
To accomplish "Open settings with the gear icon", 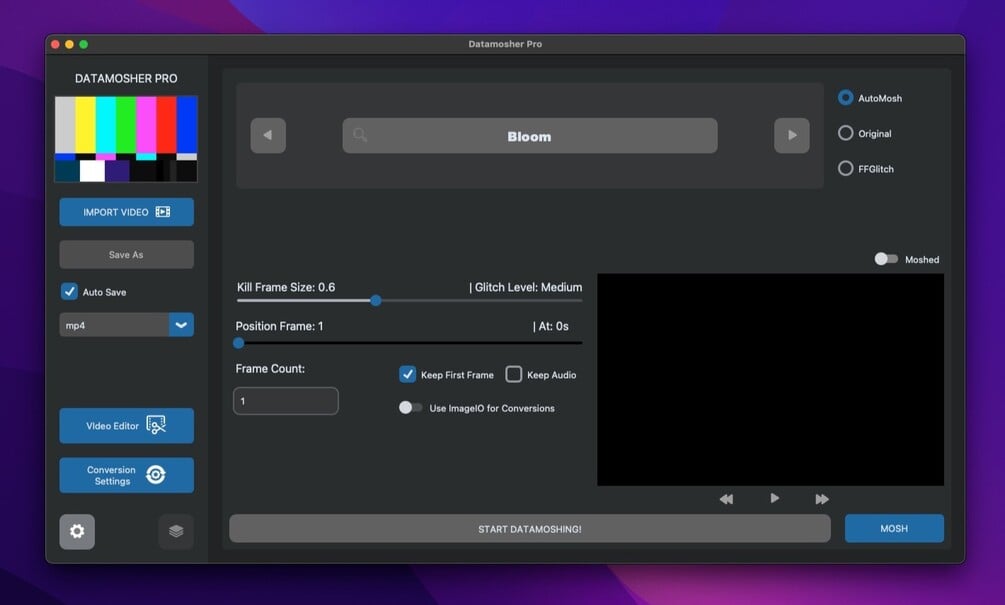I will click(77, 531).
